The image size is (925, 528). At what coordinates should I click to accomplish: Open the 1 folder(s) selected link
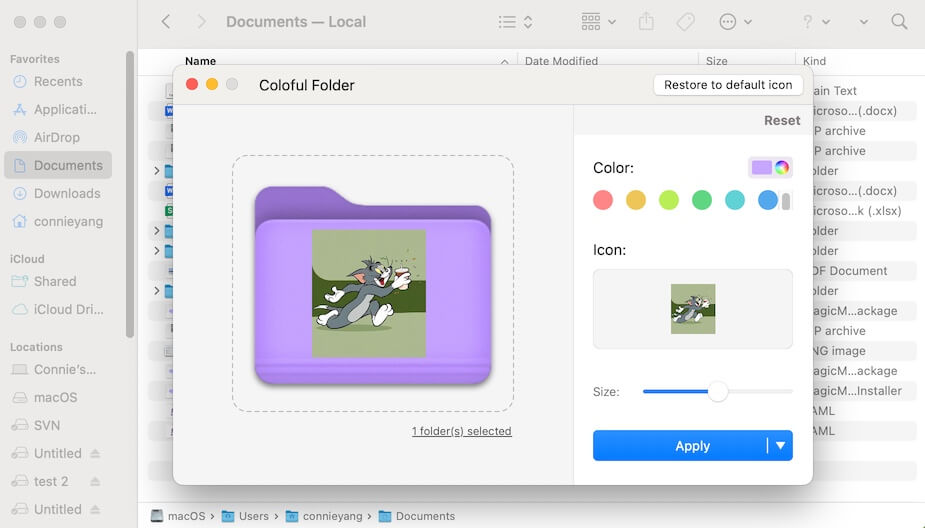pyautogui.click(x=461, y=431)
